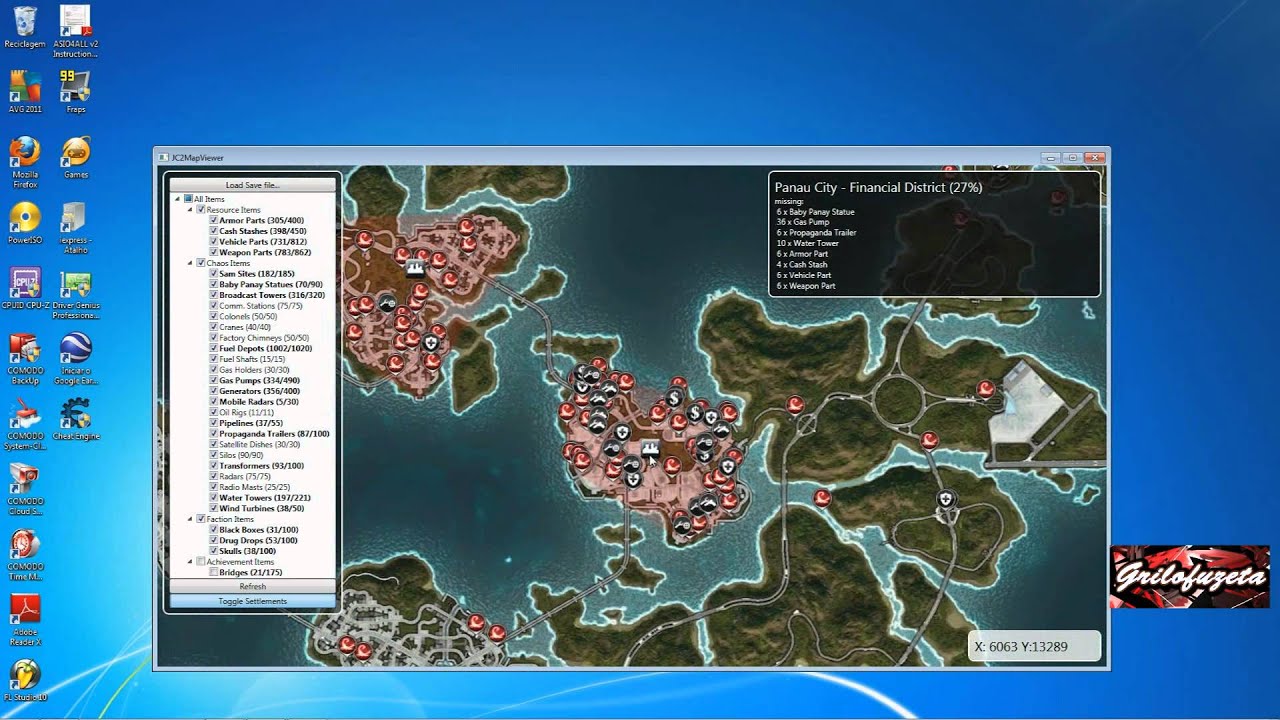The width and height of the screenshot is (1280, 720).
Task: Toggle the Faction Items checkbox
Action: coord(201,519)
